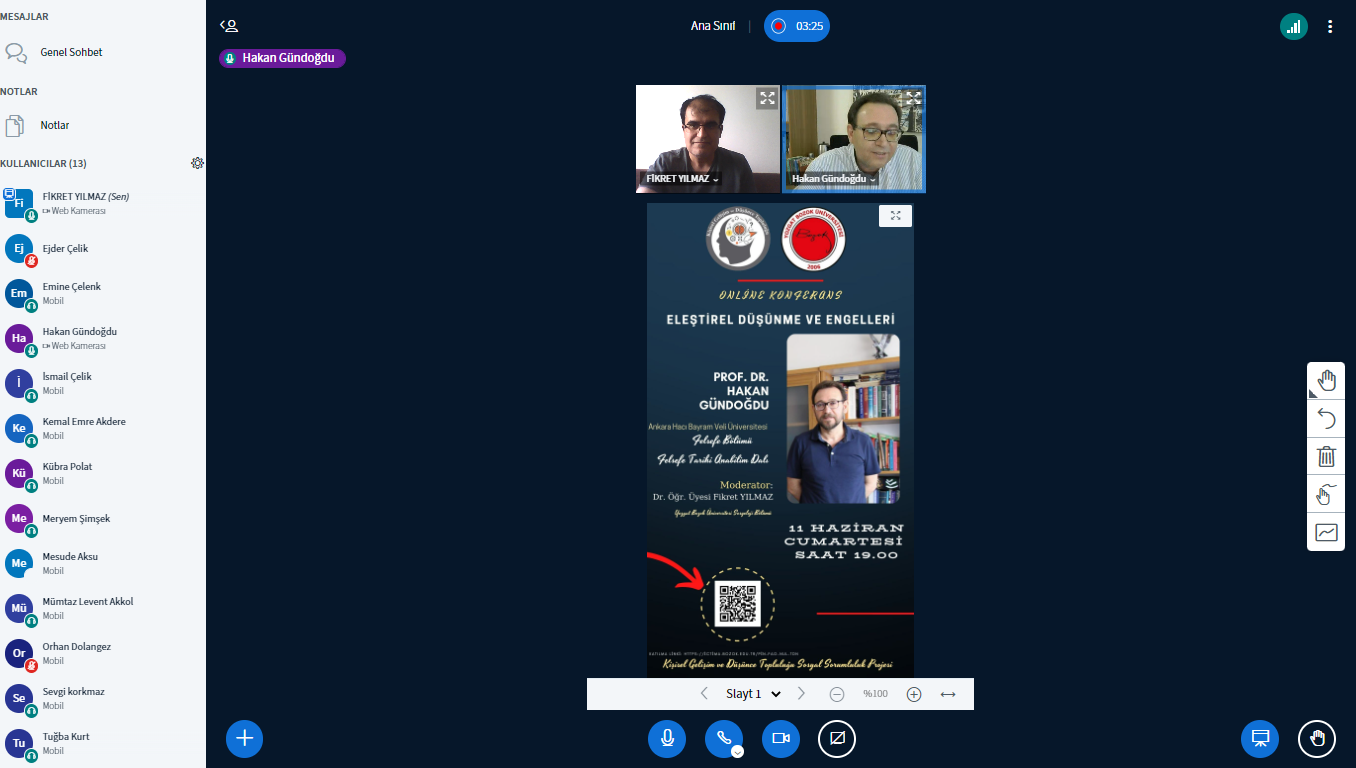Select user Emine Çelenk
1356x768 pixels.
(x=103, y=293)
